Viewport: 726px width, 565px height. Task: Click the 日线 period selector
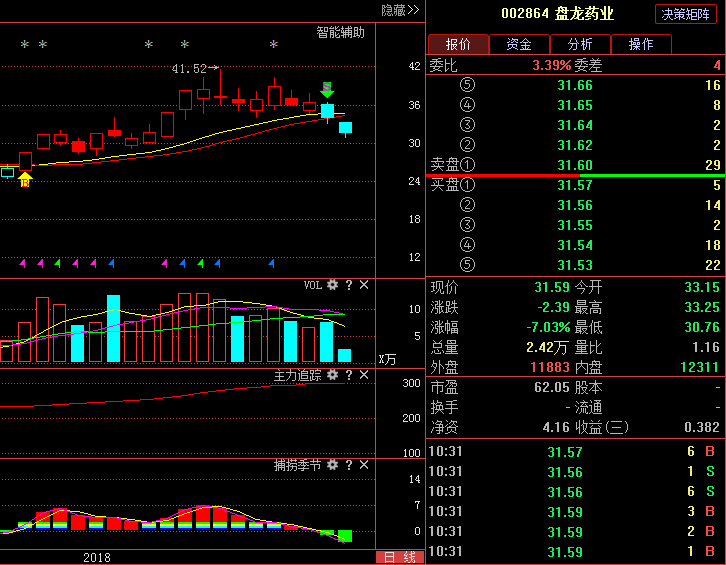[400, 557]
